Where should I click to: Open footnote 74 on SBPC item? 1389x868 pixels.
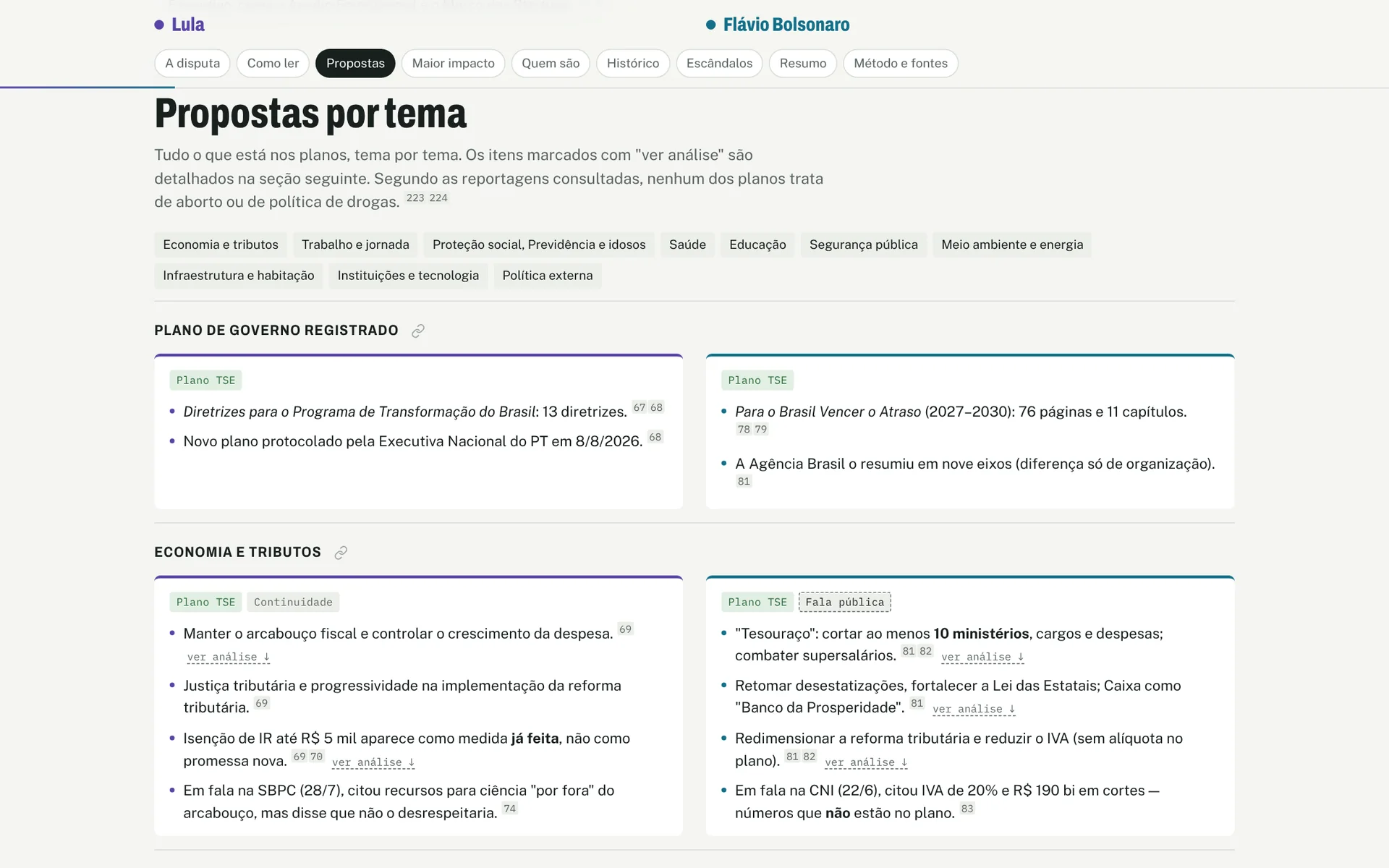pos(510,809)
